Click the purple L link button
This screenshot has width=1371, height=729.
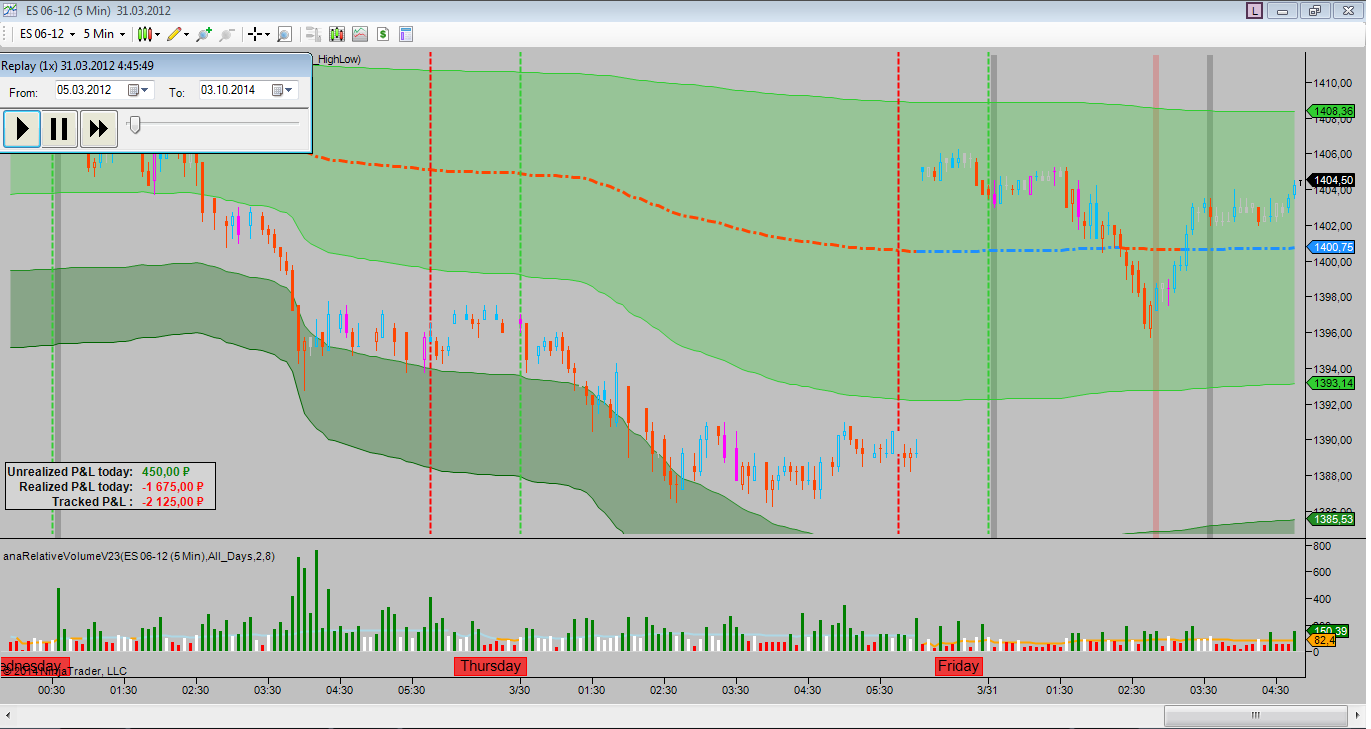(1254, 10)
